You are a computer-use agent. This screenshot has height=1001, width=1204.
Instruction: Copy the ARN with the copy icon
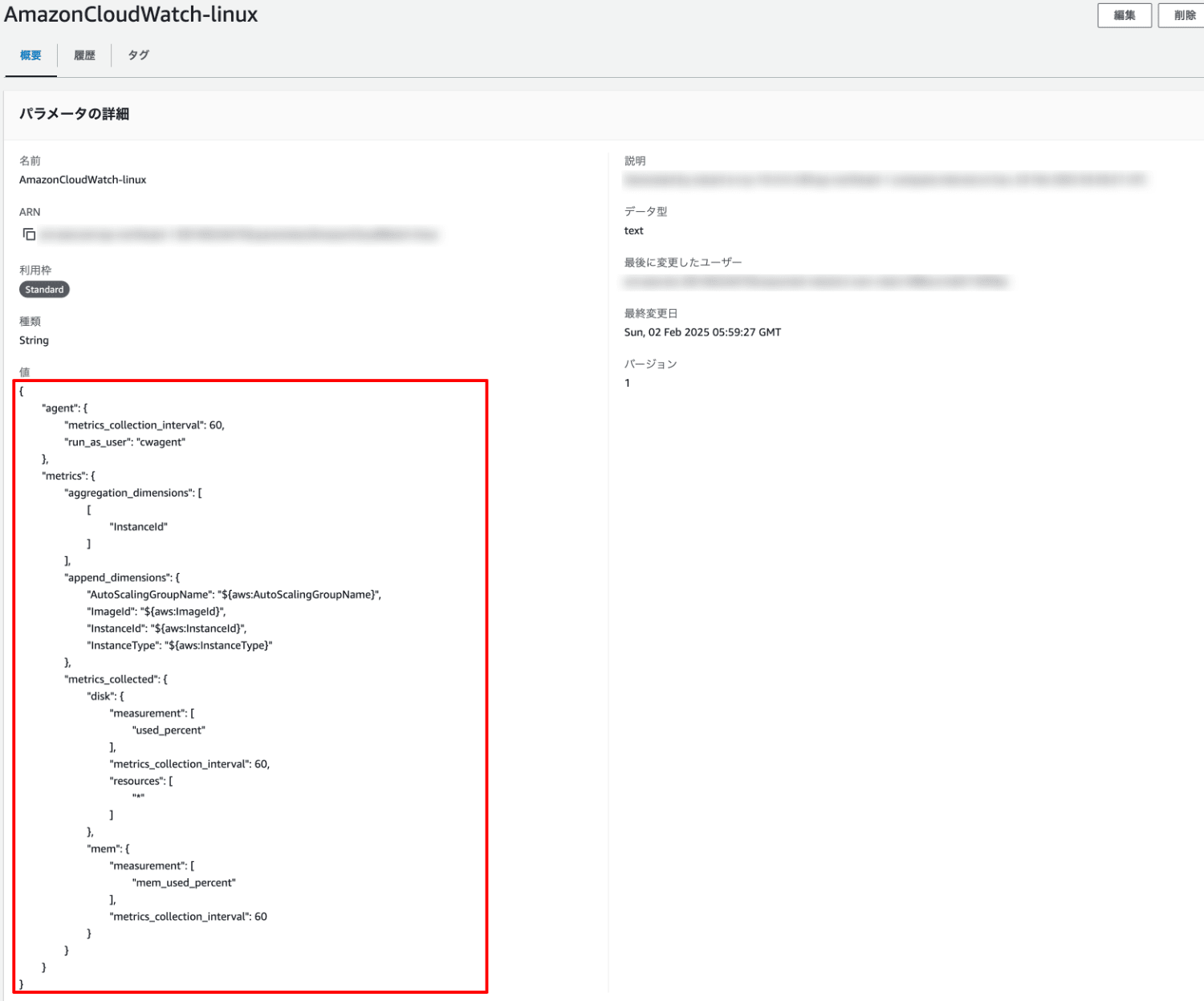click(x=29, y=234)
